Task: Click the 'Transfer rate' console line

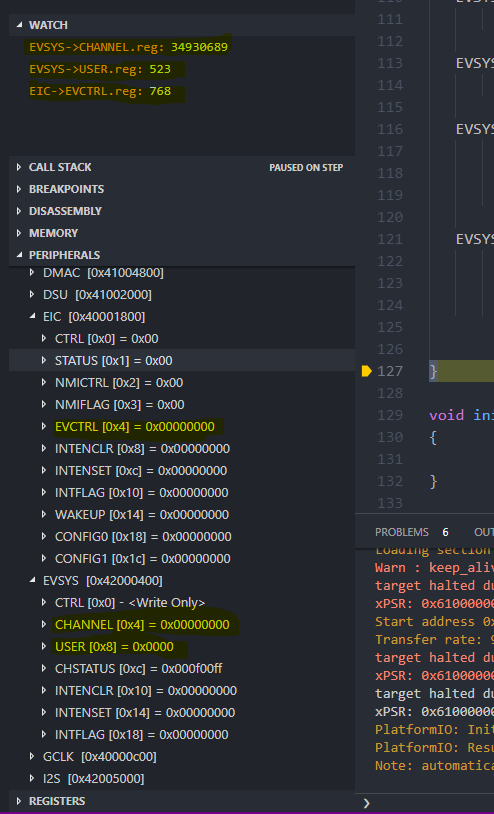Action: [434, 639]
